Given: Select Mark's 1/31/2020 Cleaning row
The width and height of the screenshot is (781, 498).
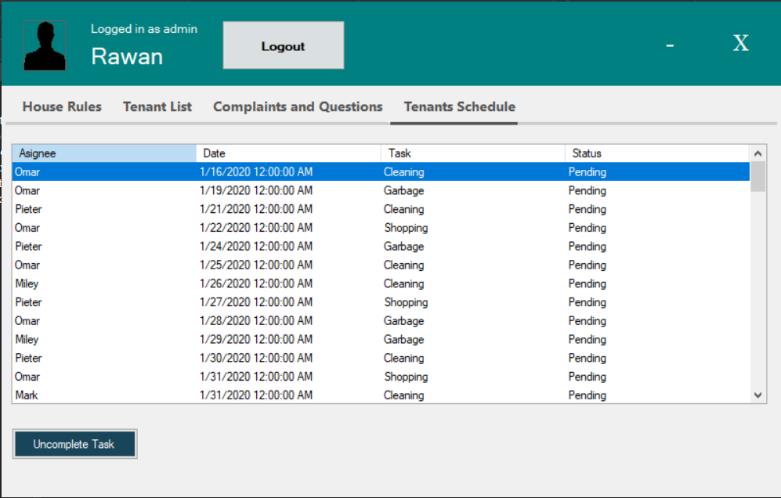Looking at the screenshot, I should click(381, 395).
